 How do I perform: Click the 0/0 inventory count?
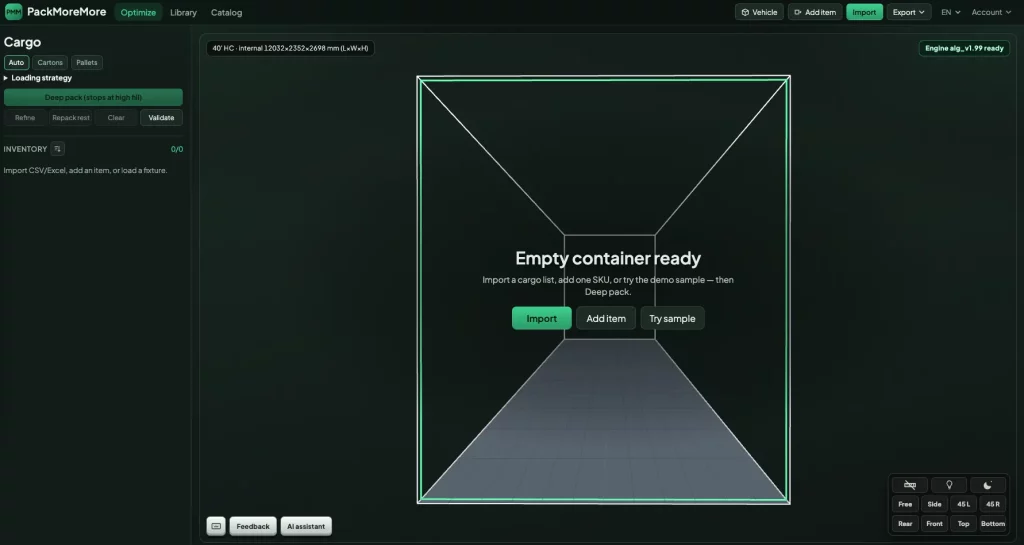click(176, 149)
